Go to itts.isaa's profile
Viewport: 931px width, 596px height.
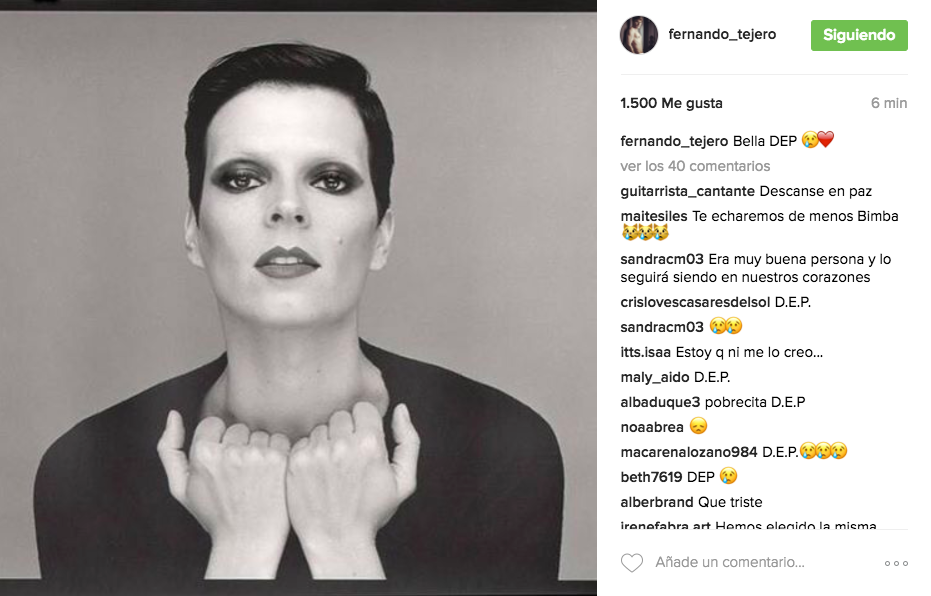[645, 352]
